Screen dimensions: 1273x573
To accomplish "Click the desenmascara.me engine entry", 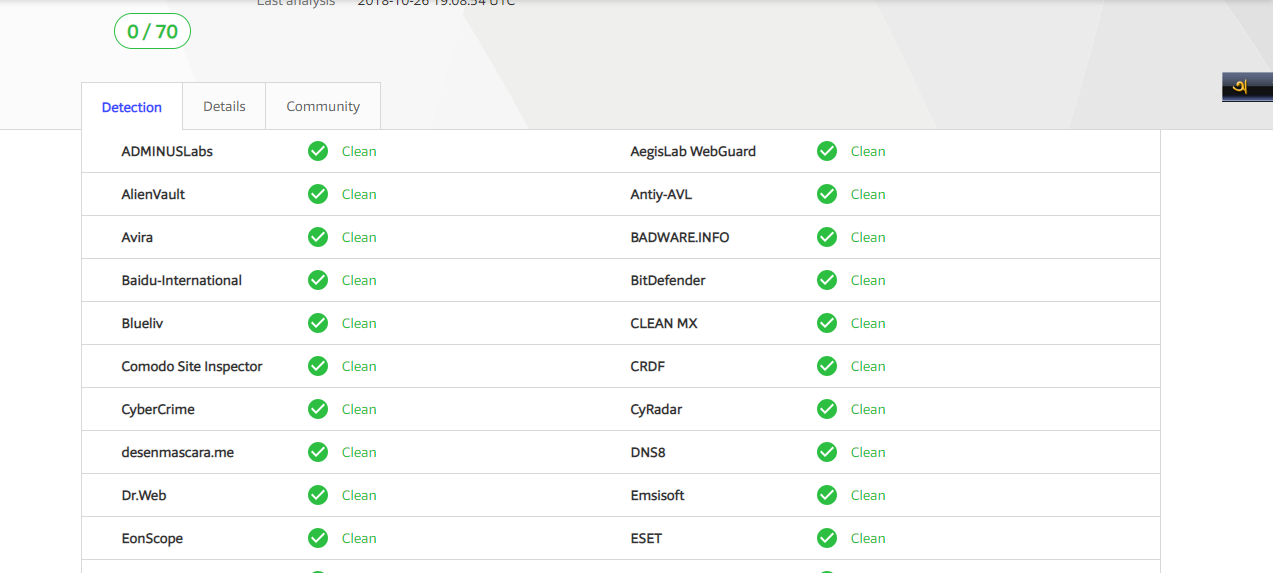I will [x=178, y=452].
